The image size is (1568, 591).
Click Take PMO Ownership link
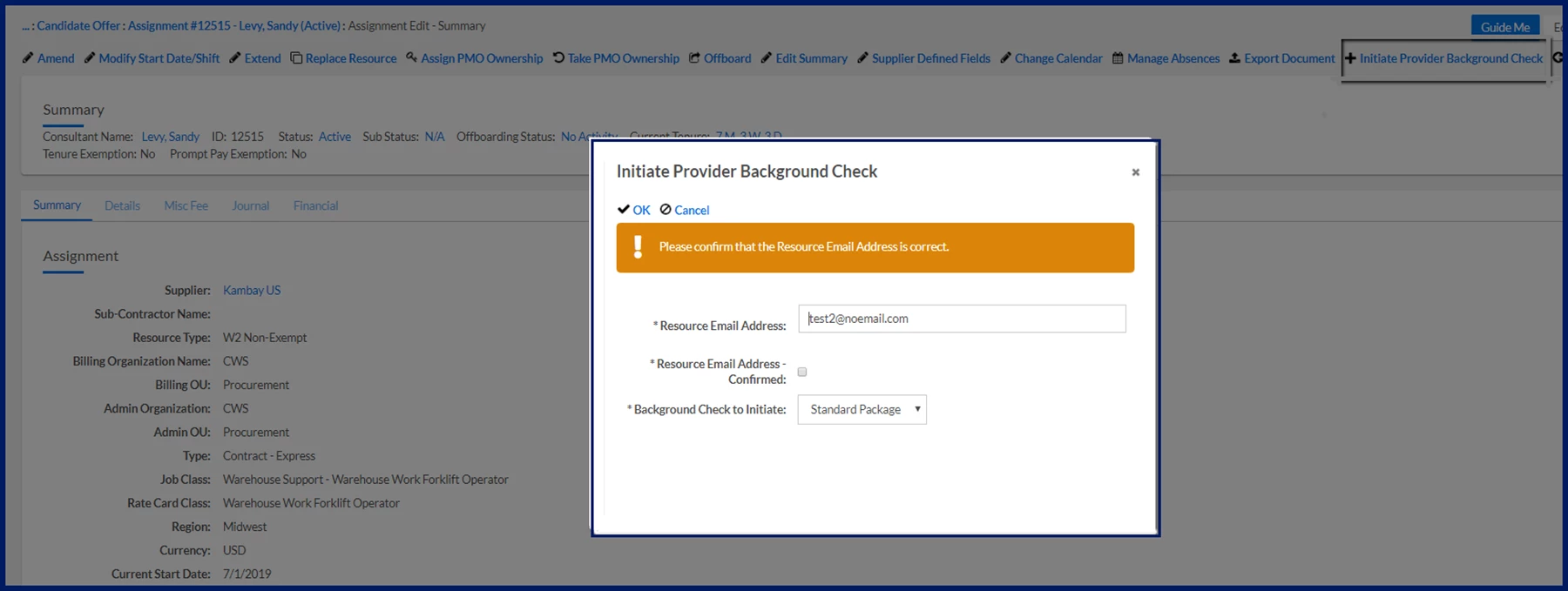[x=624, y=58]
